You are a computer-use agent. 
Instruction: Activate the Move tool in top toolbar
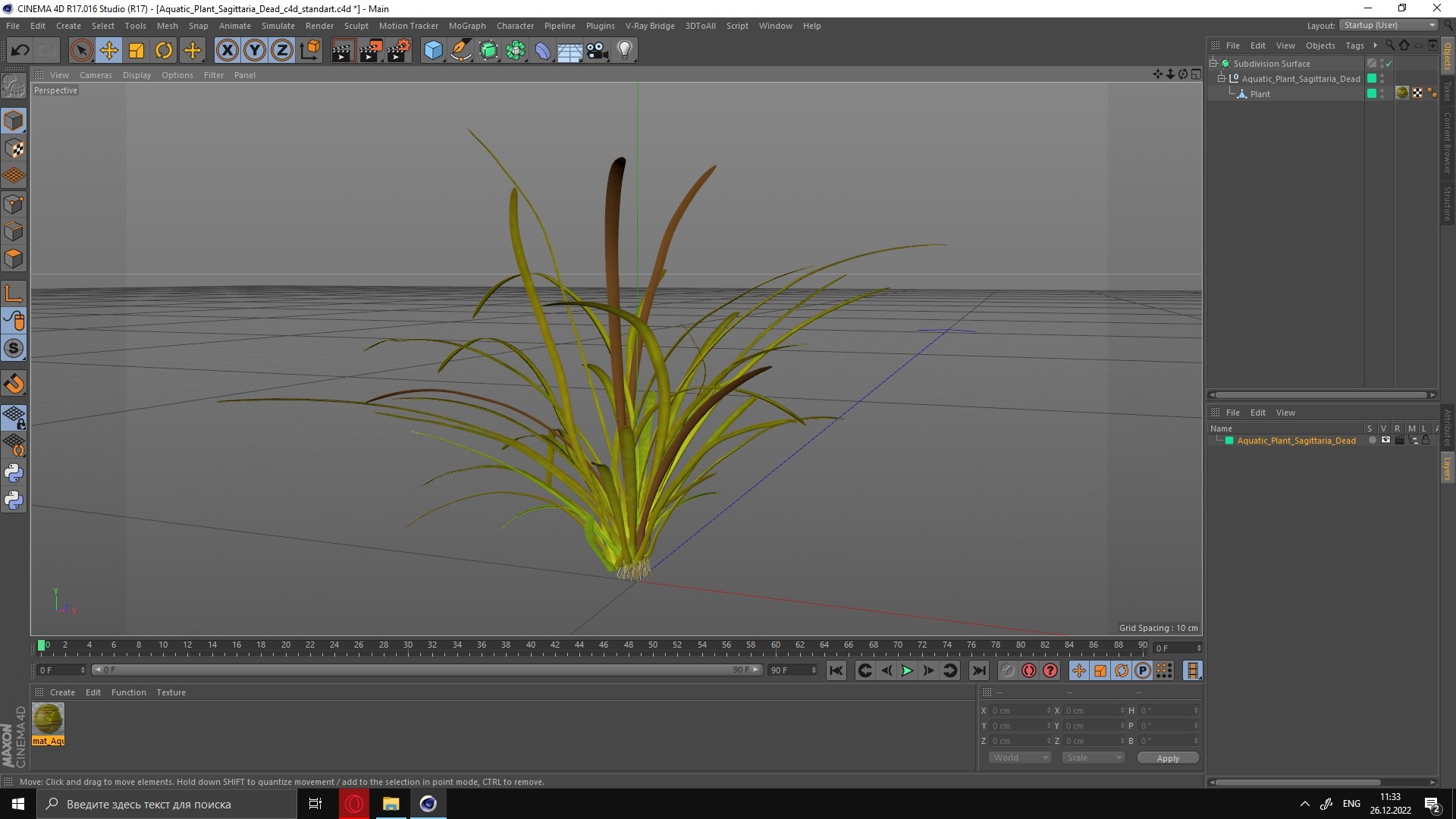(x=108, y=51)
